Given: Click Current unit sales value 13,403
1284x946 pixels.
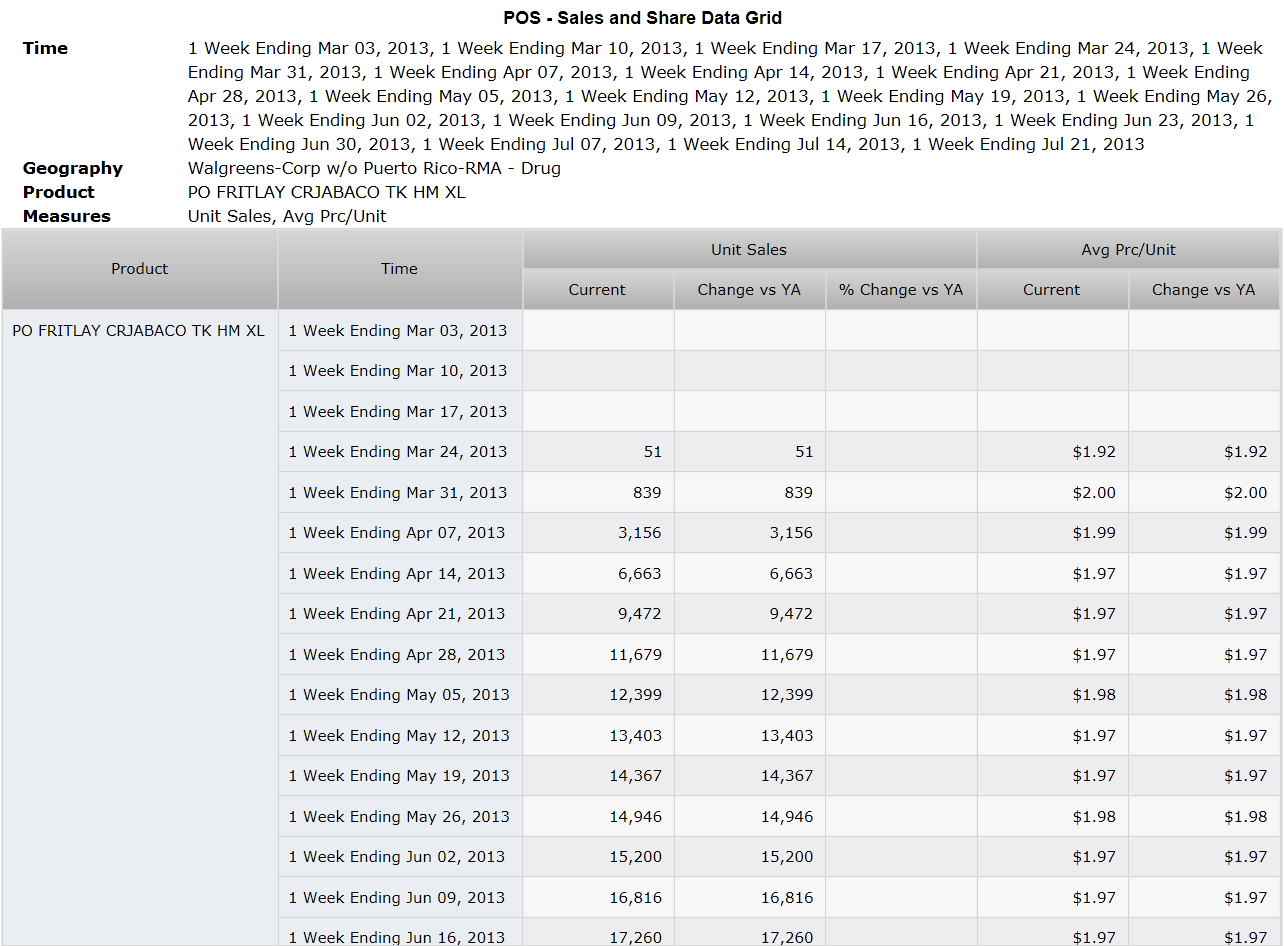Looking at the screenshot, I should [598, 736].
